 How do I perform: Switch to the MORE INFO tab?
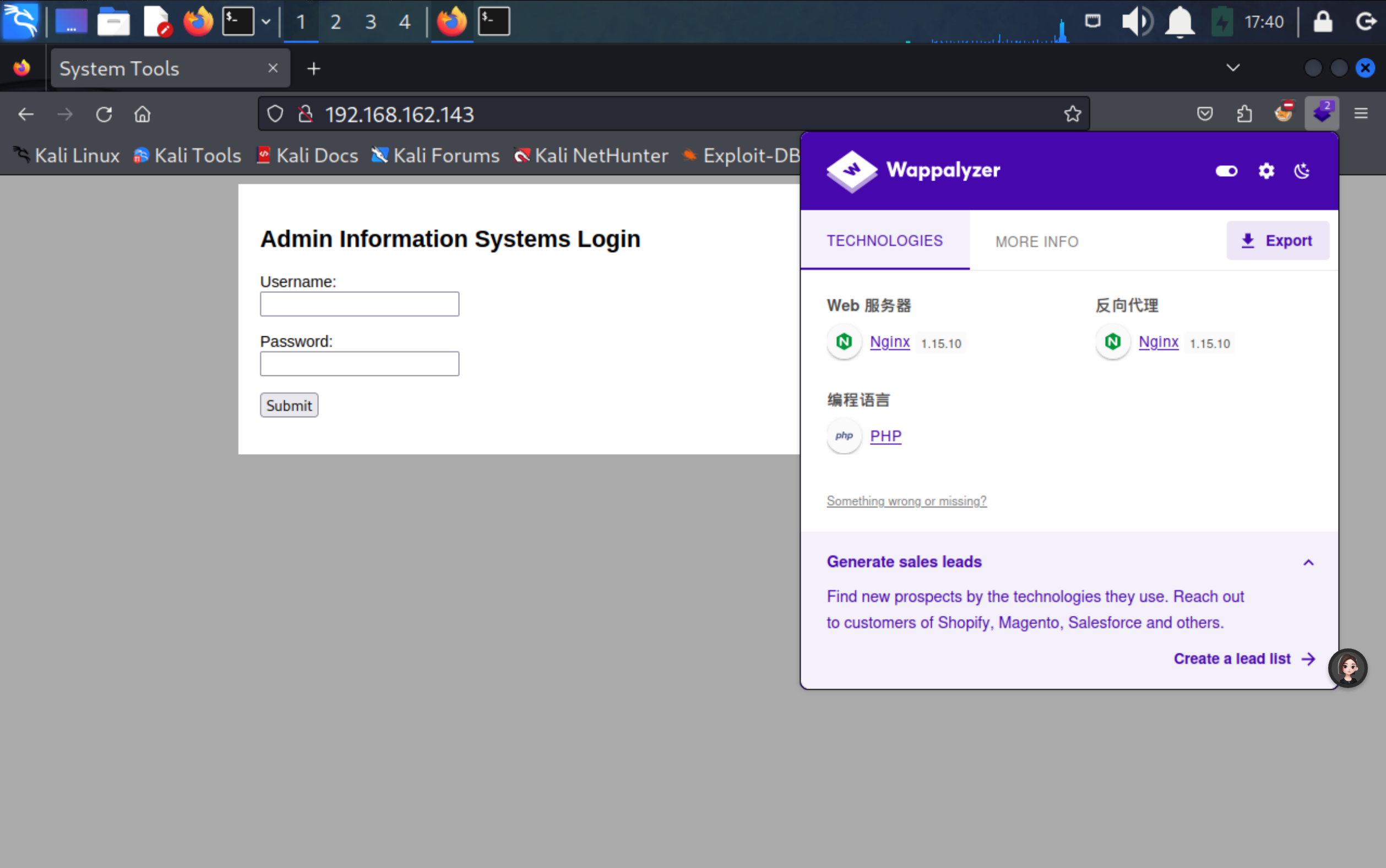pyautogui.click(x=1036, y=242)
